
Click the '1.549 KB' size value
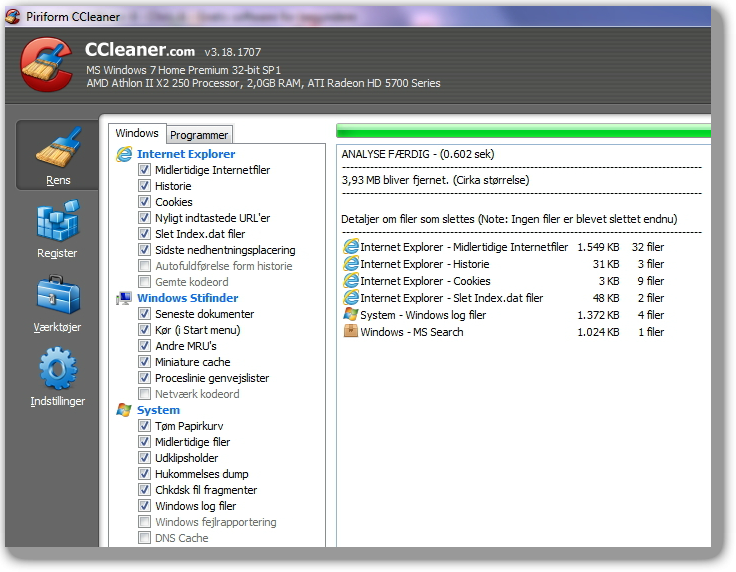pyautogui.click(x=598, y=247)
